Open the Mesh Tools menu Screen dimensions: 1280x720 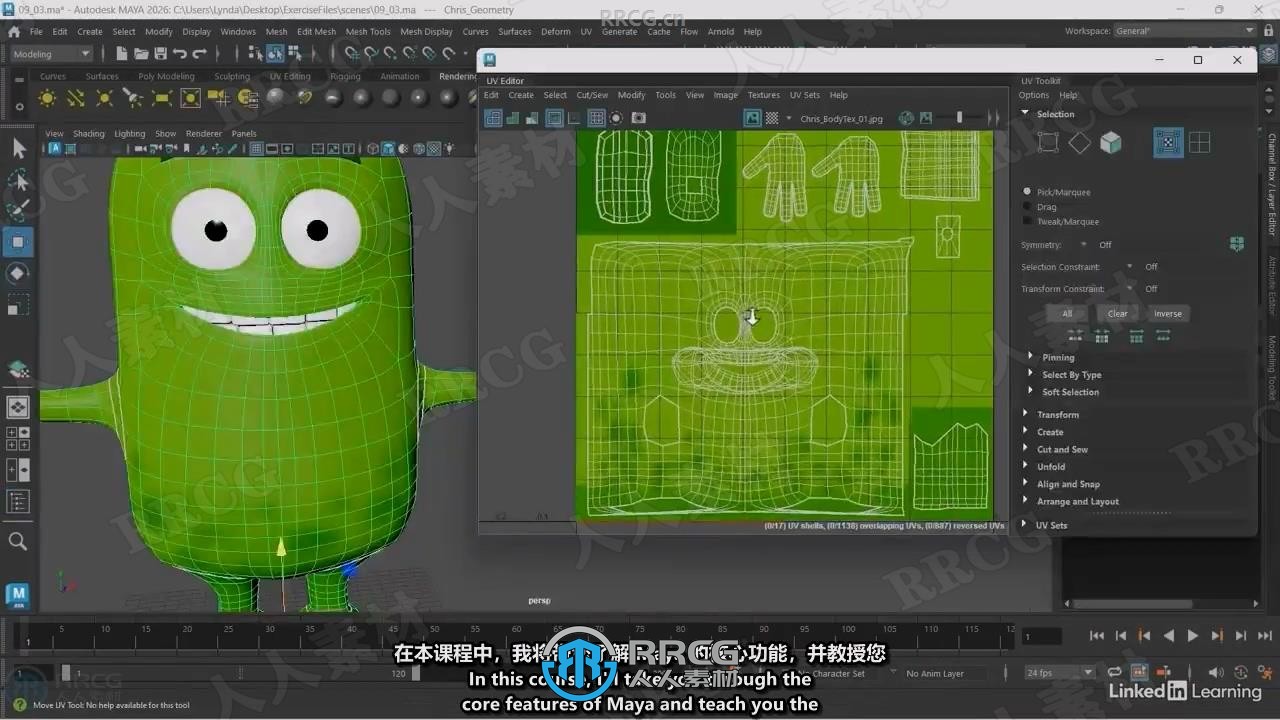pyautogui.click(x=368, y=31)
